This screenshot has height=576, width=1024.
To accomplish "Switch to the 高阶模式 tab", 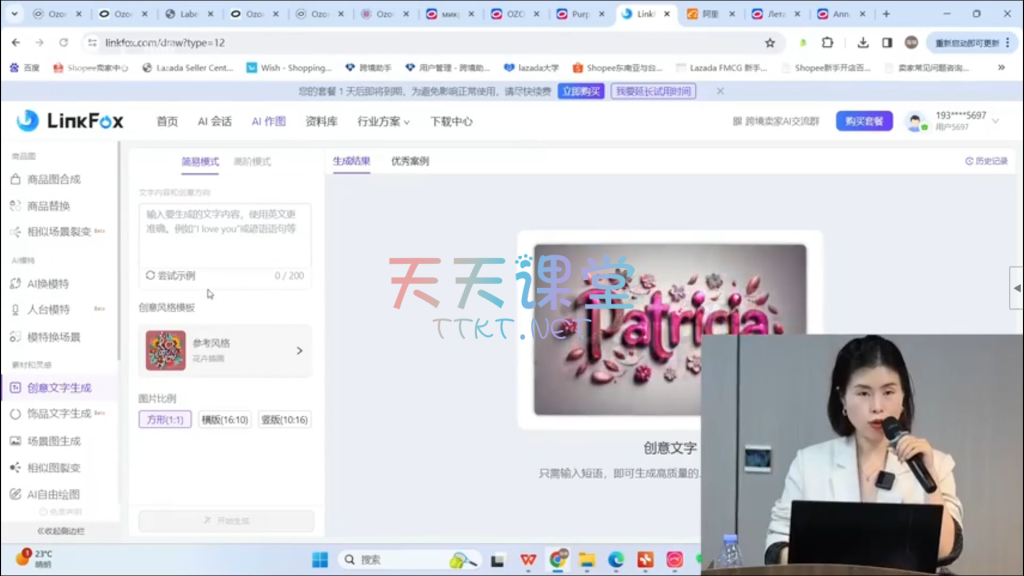I will click(x=252, y=162).
